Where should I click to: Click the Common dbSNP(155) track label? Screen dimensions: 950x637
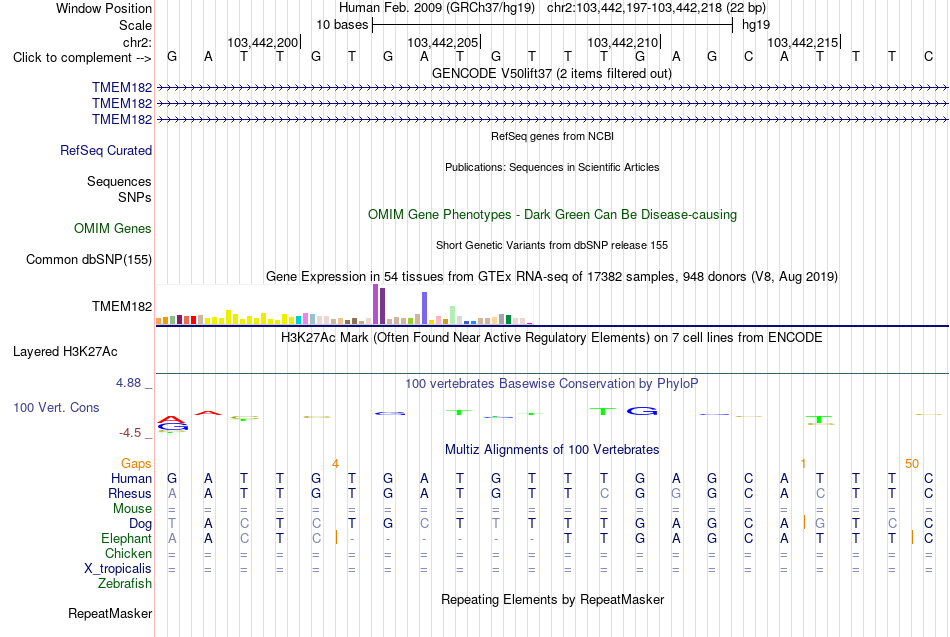pyautogui.click(x=89, y=259)
